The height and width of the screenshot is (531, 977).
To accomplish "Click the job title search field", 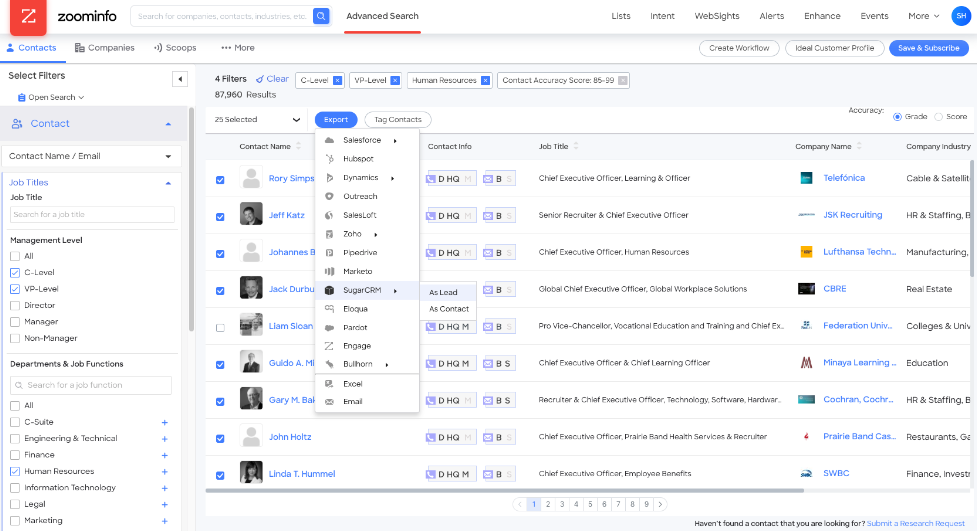I will (x=92, y=214).
